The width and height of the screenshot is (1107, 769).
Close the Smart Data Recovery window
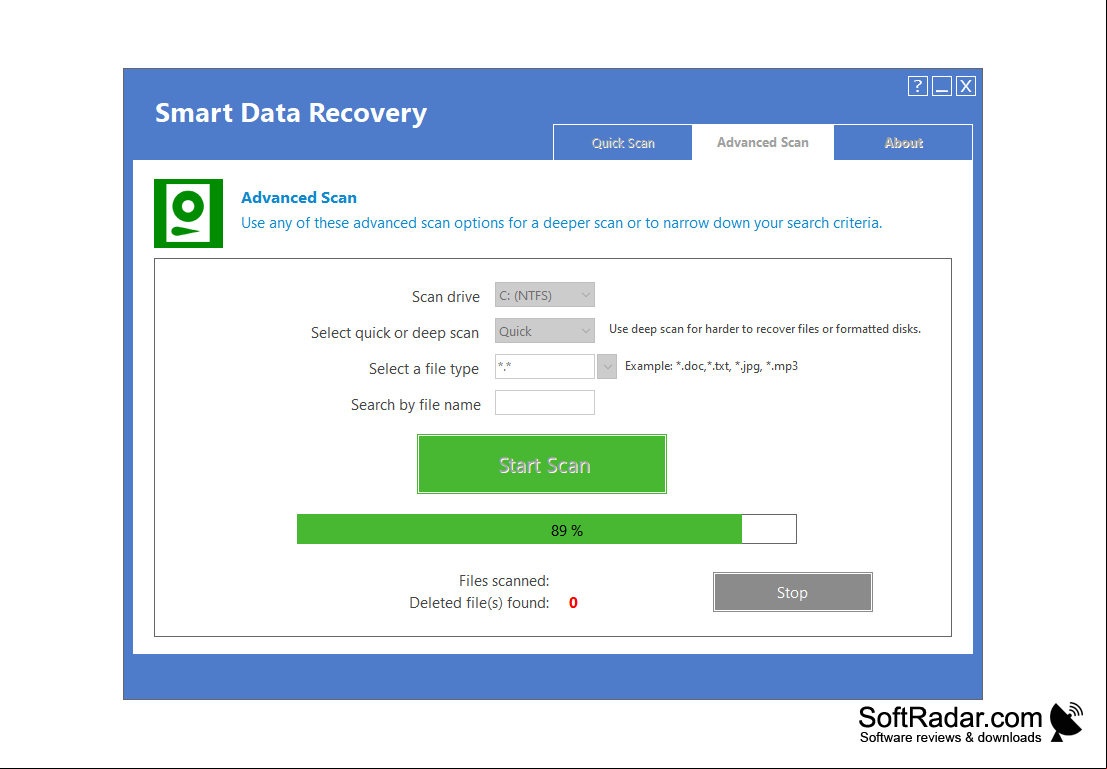pyautogui.click(x=966, y=86)
